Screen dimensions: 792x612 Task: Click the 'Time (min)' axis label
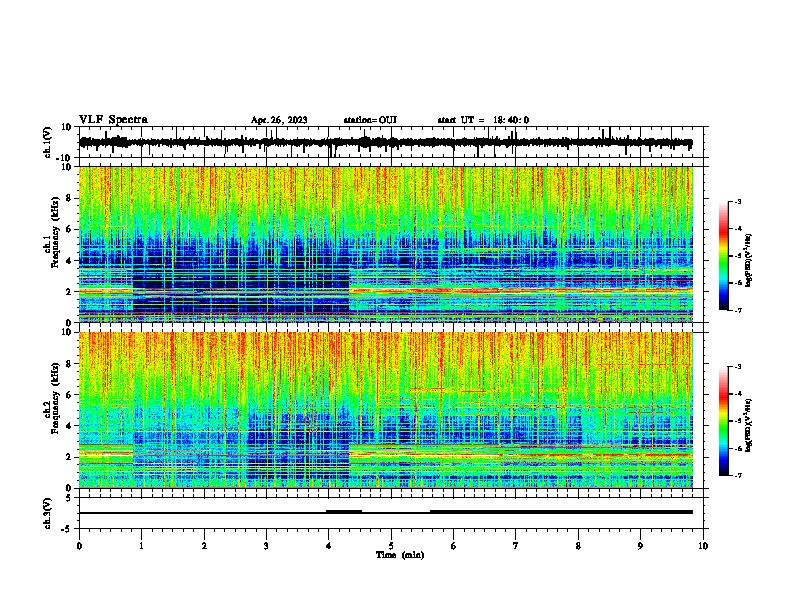400,555
